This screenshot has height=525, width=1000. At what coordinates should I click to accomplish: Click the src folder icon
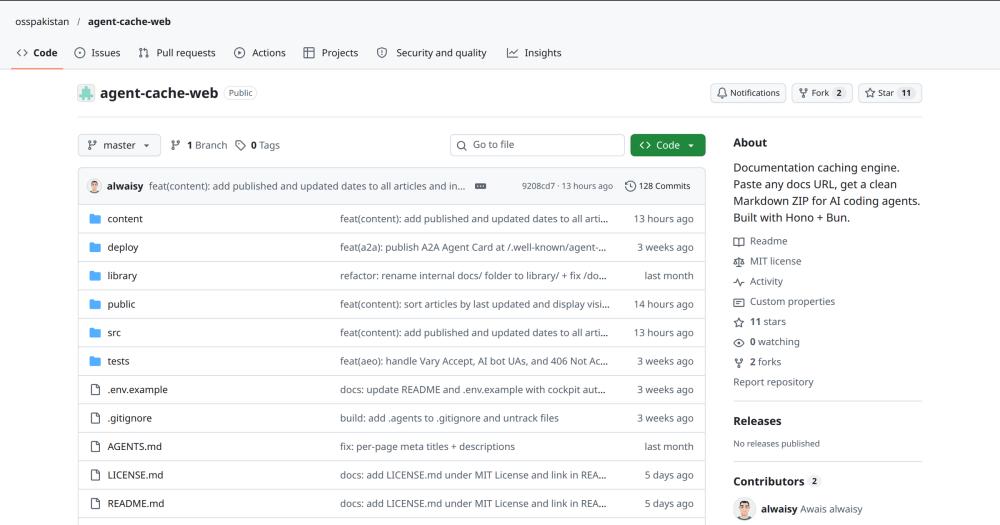pyautogui.click(x=95, y=333)
